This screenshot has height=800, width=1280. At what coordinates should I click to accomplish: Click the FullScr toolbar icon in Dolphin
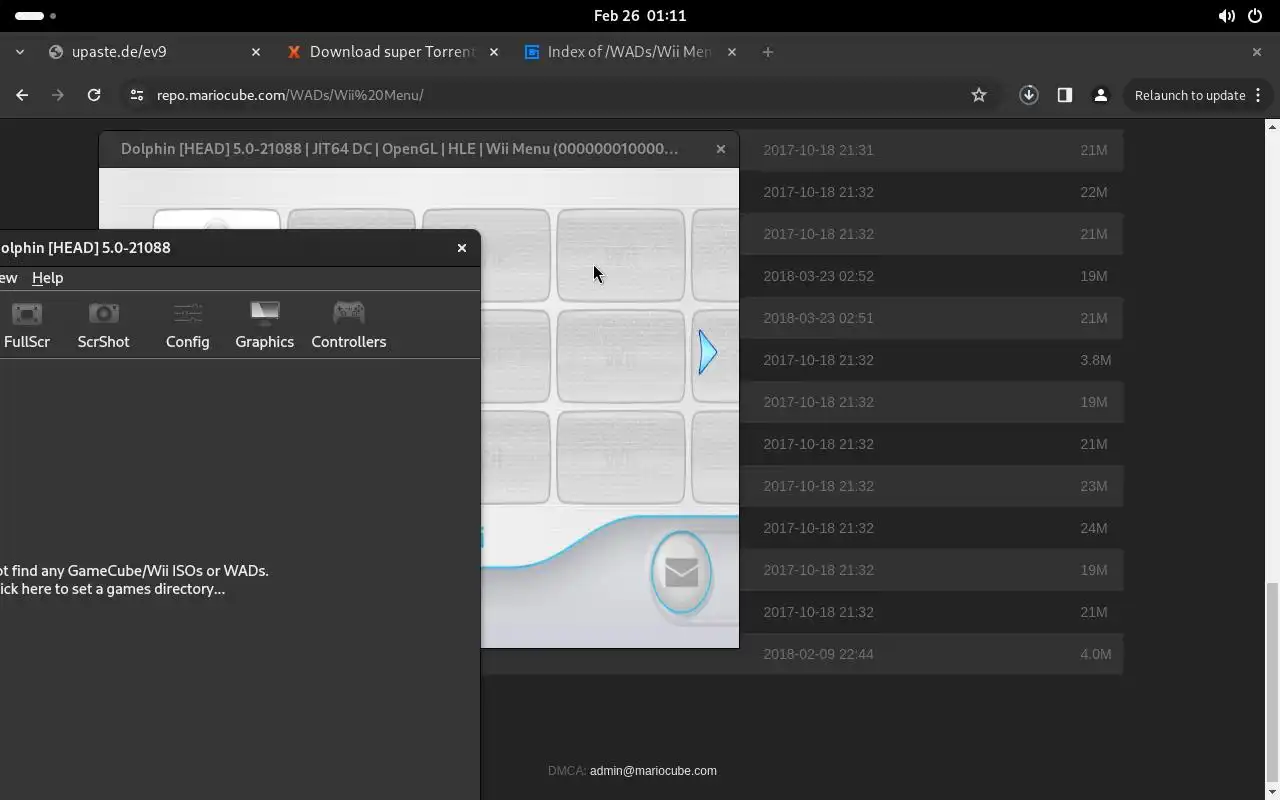point(27,325)
